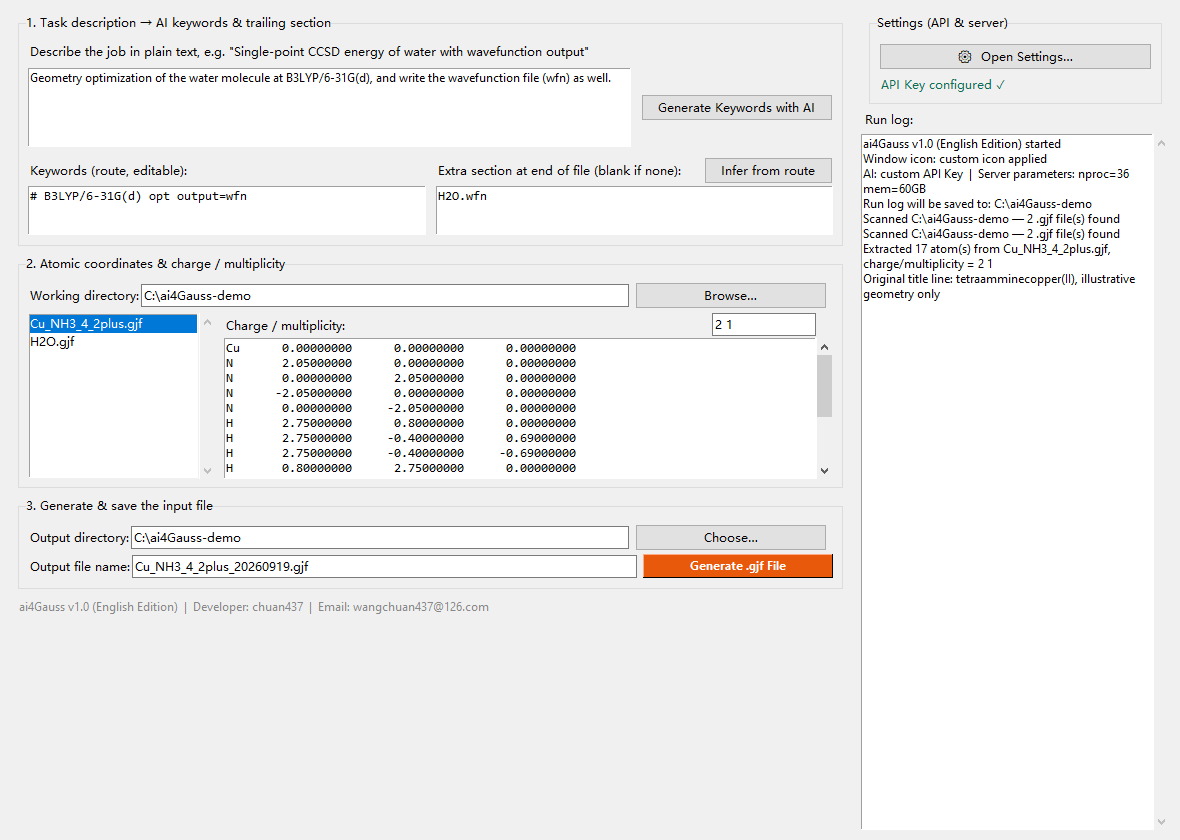Click coordinates box scroll down arrow
The height and width of the screenshot is (840, 1180).
point(824,470)
